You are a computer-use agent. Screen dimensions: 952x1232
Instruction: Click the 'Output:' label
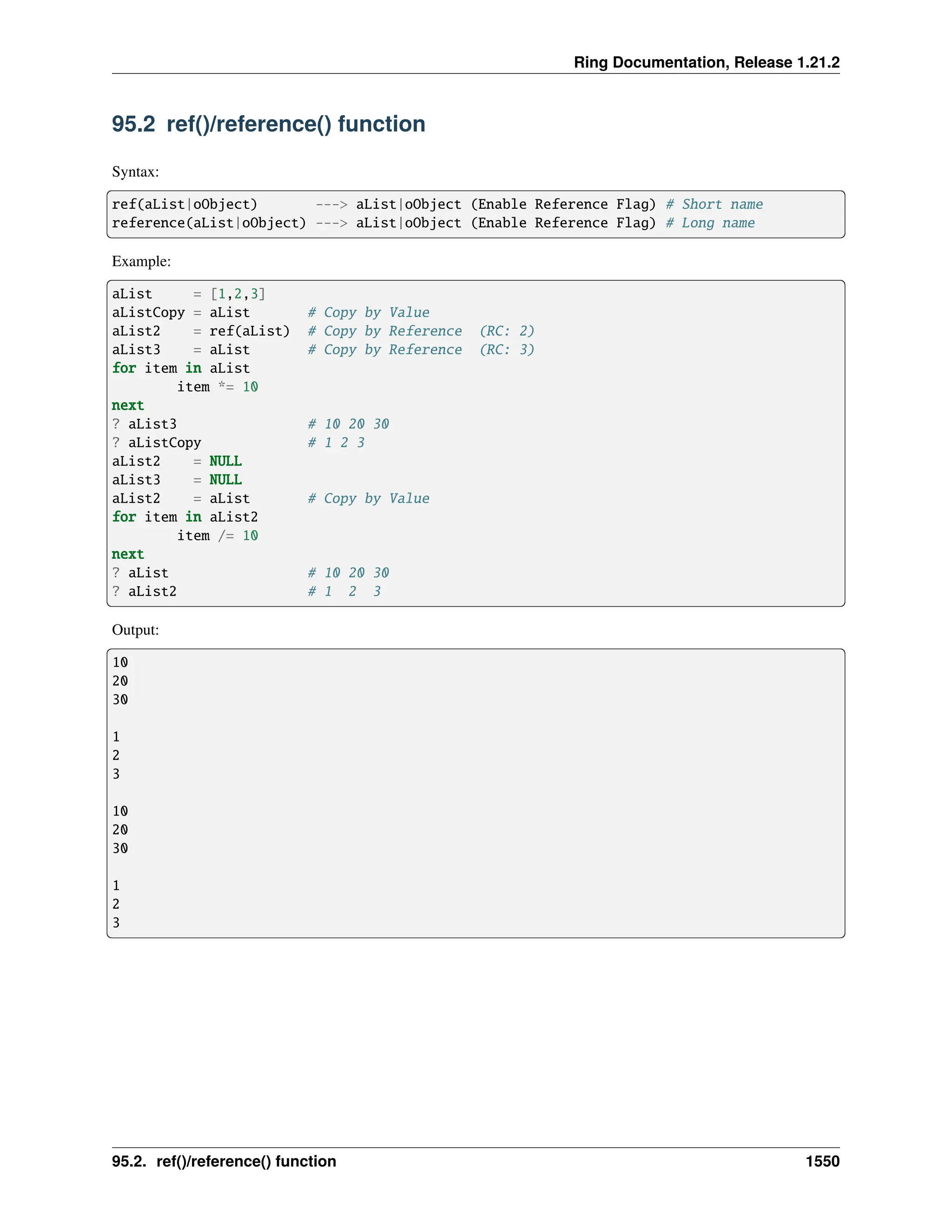pos(135,630)
